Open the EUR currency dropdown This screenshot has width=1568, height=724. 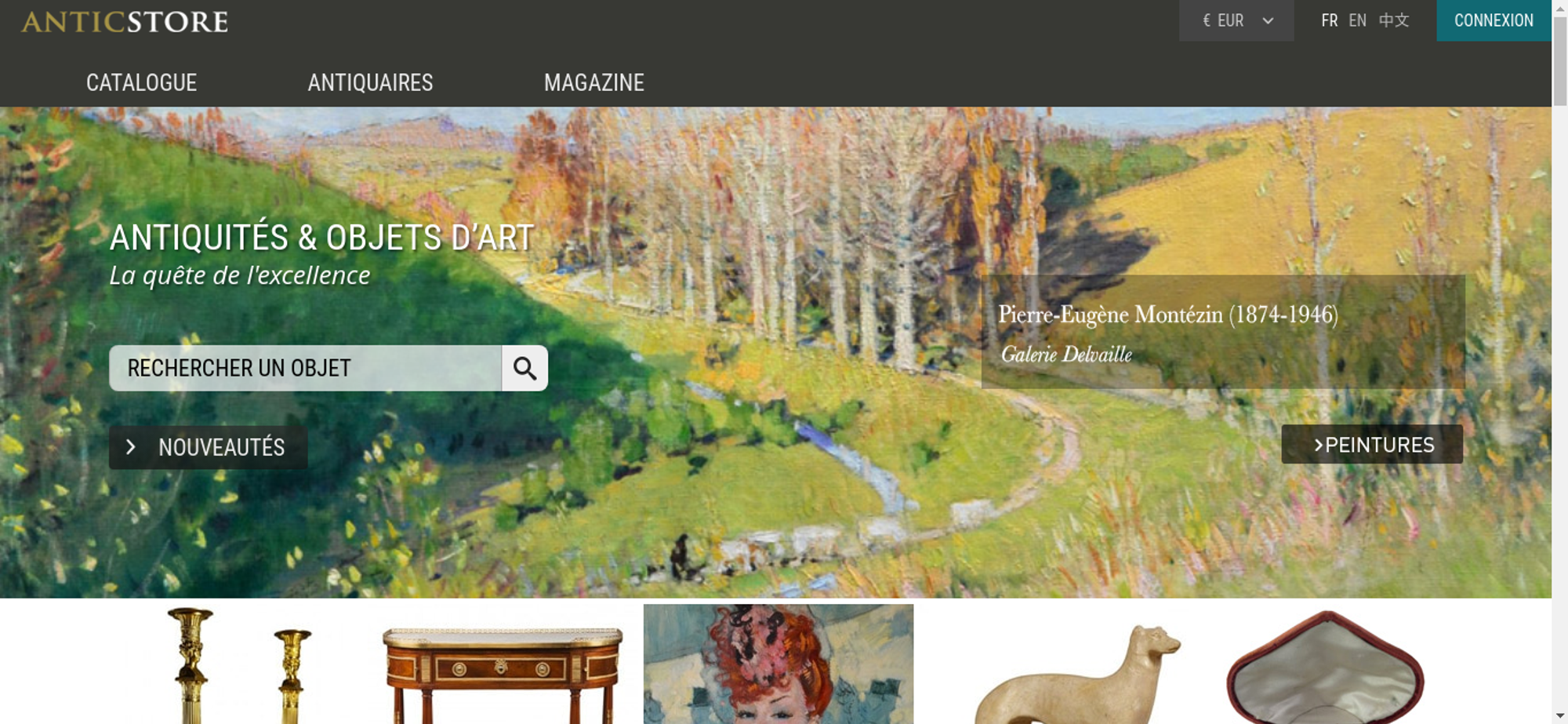tap(1236, 20)
